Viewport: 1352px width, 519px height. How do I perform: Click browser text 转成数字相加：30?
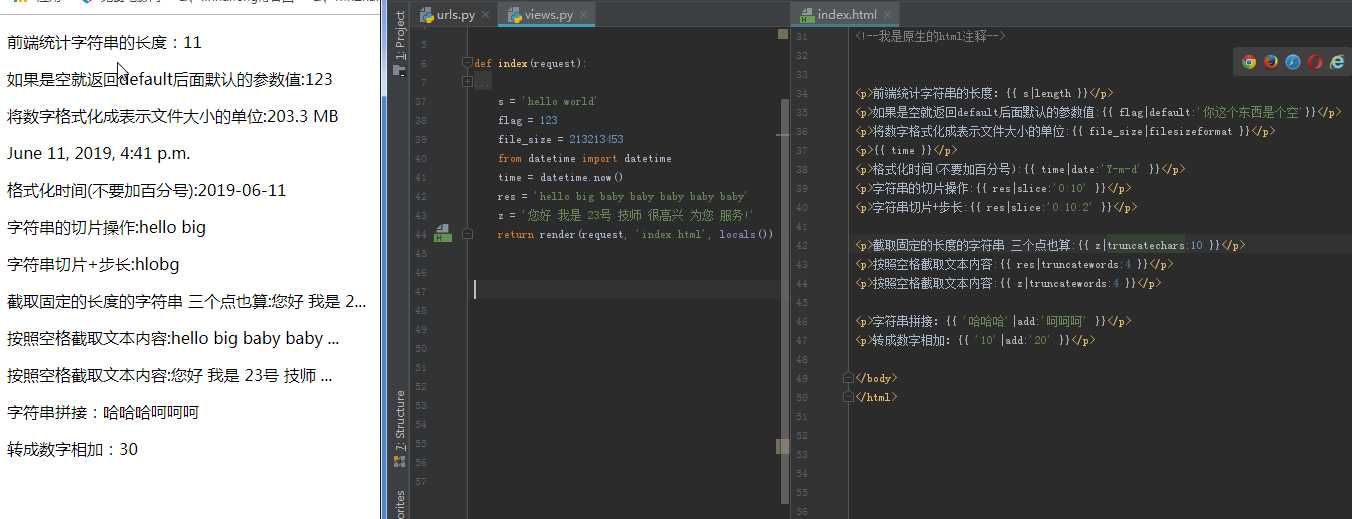(x=72, y=449)
